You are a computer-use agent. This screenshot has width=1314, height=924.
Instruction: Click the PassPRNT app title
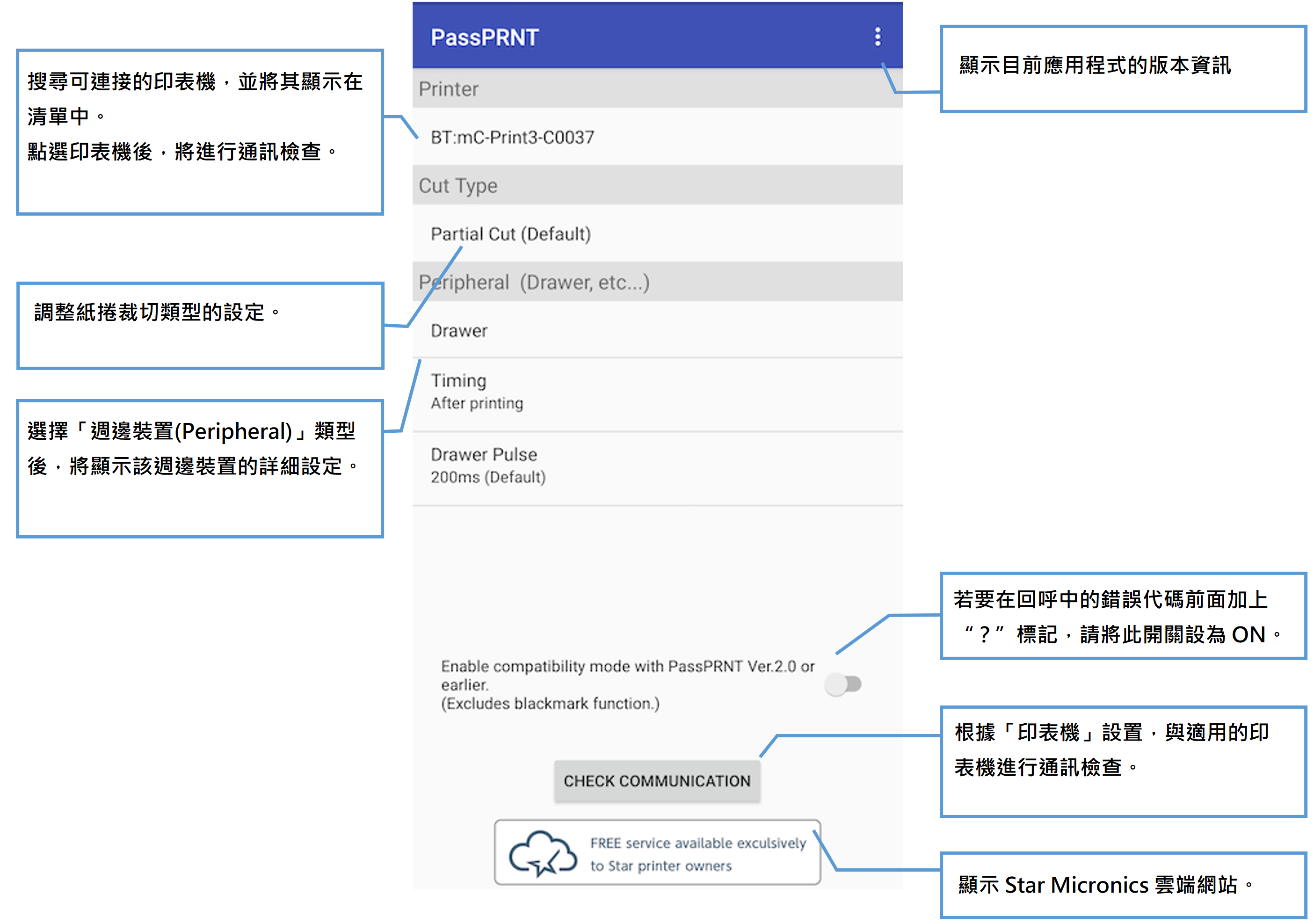(484, 38)
